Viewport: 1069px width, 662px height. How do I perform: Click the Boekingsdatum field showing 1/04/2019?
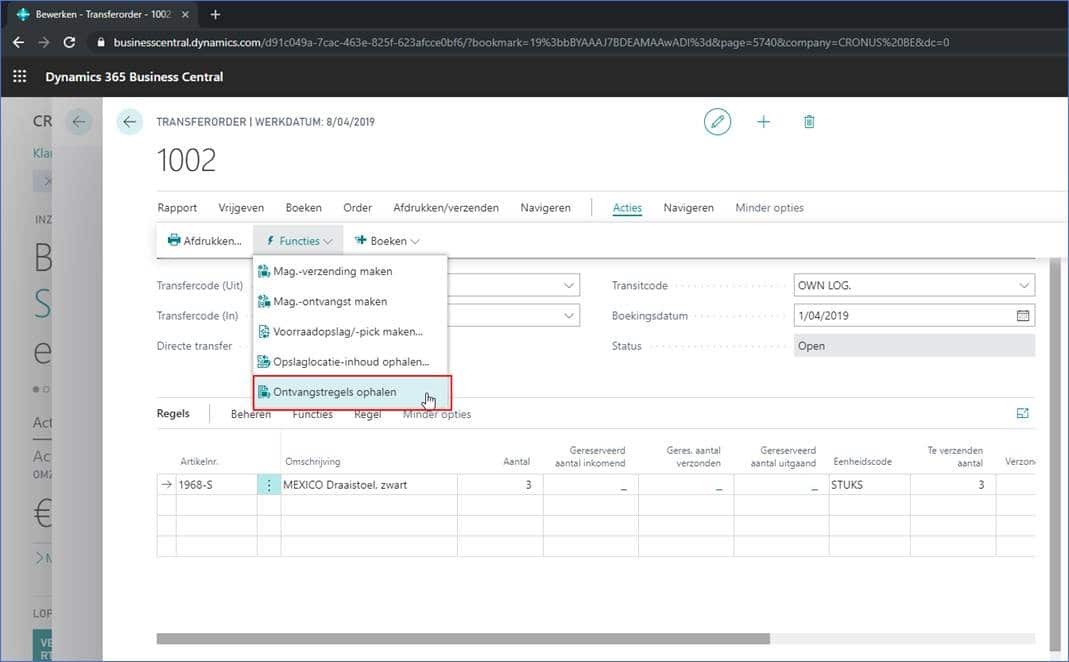(x=914, y=316)
